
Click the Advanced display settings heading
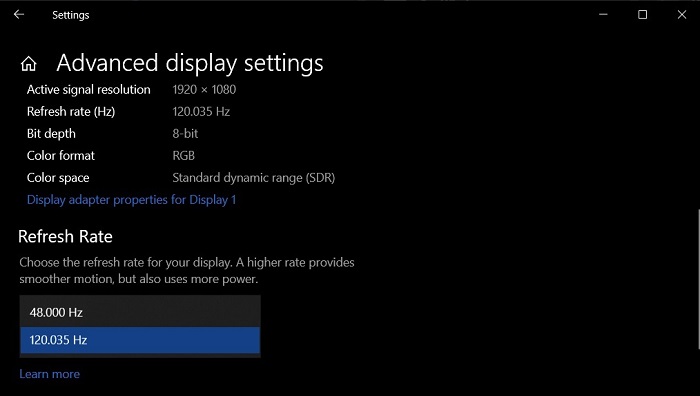190,63
